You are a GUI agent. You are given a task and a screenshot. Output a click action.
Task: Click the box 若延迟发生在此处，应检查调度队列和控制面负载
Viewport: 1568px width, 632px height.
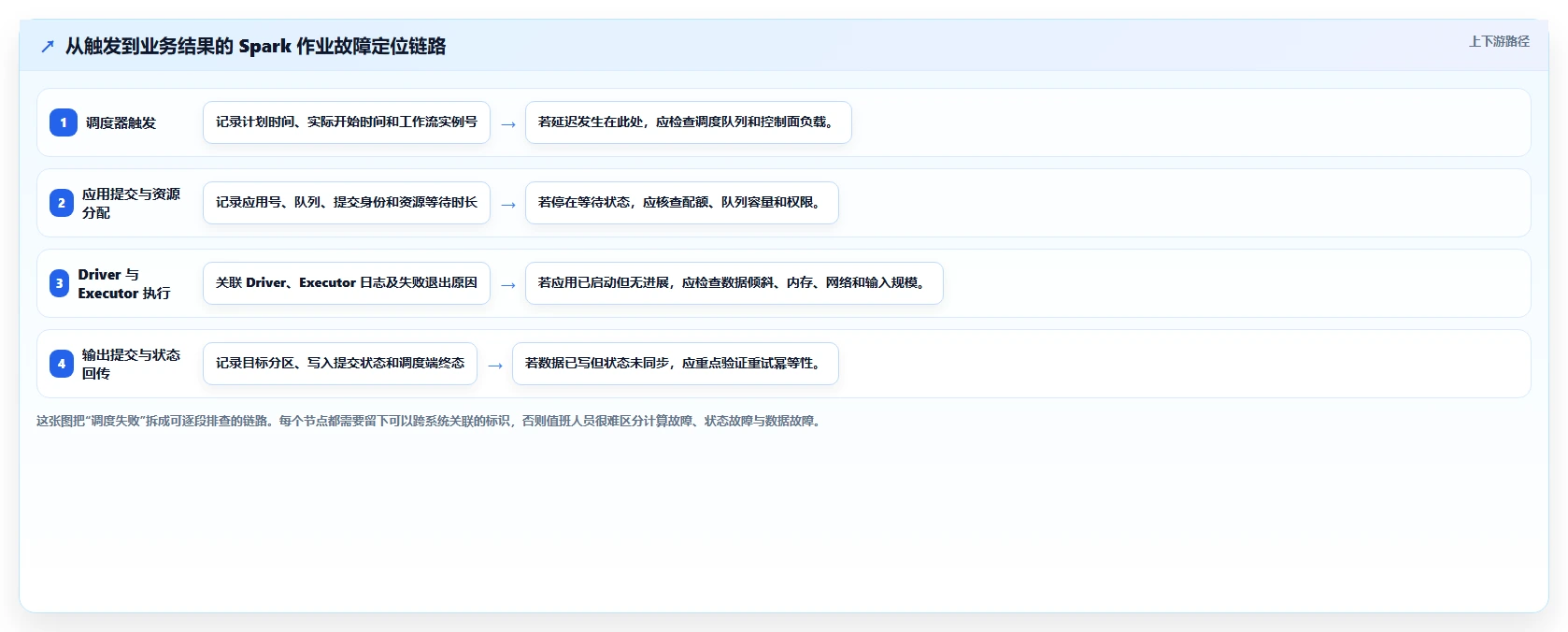coord(689,122)
